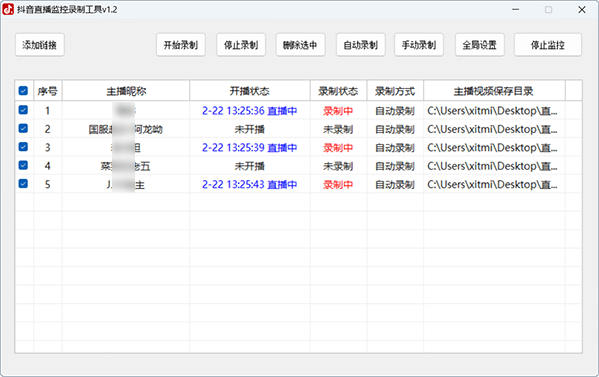Switch to 自动录制 mode

pos(361,45)
